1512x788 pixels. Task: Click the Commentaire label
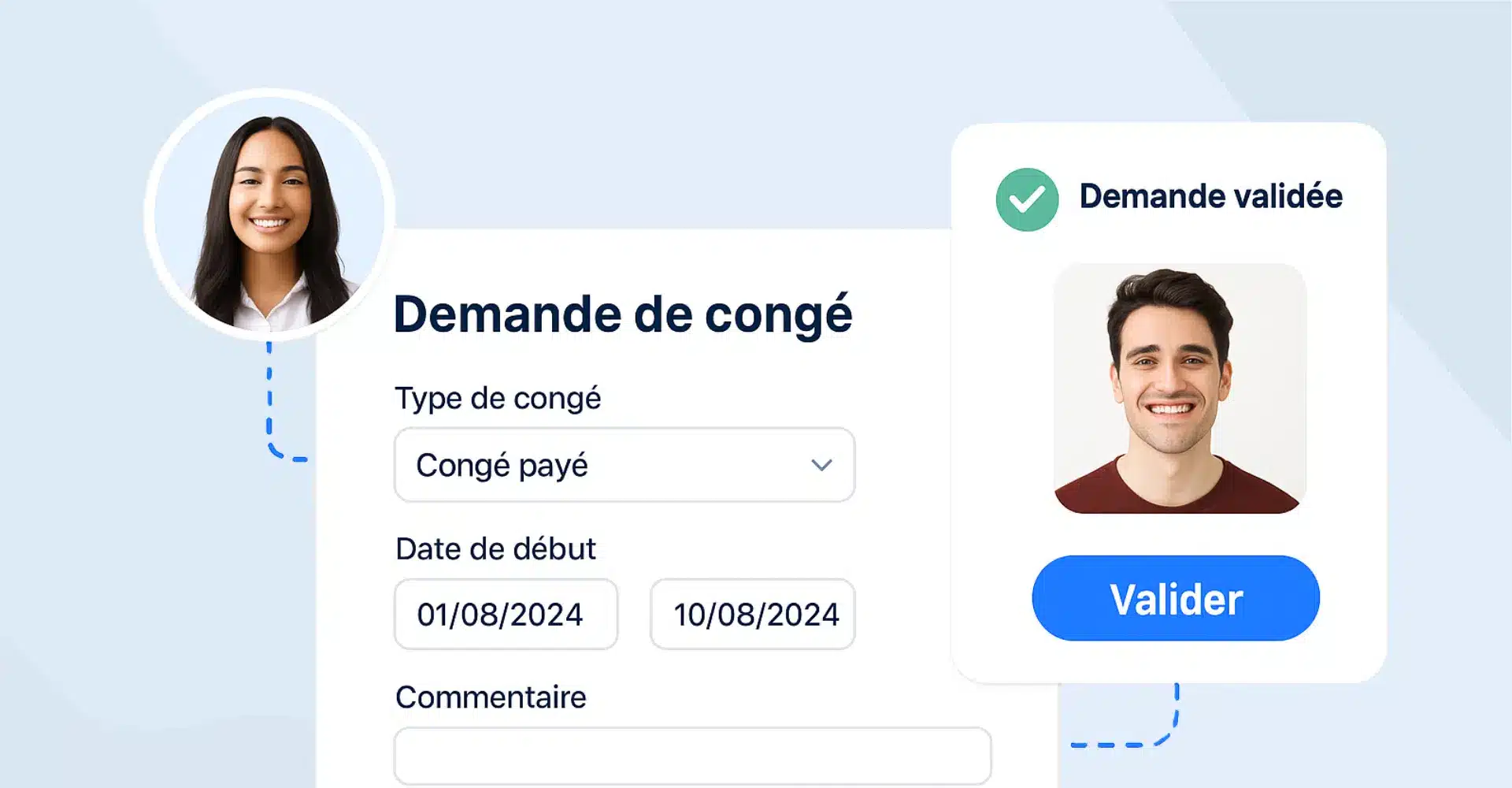tap(491, 697)
